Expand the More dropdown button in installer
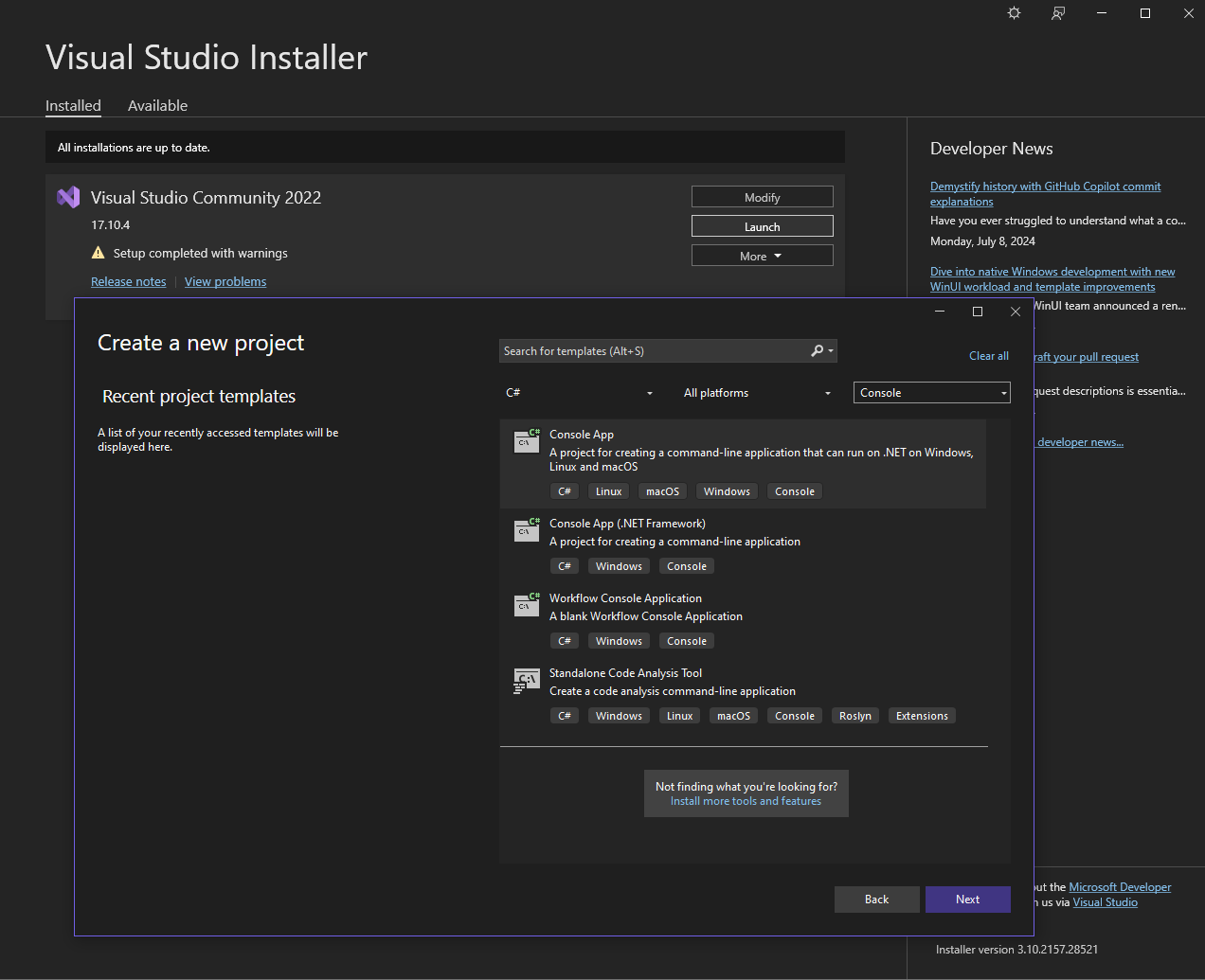The width and height of the screenshot is (1205, 980). [x=763, y=256]
